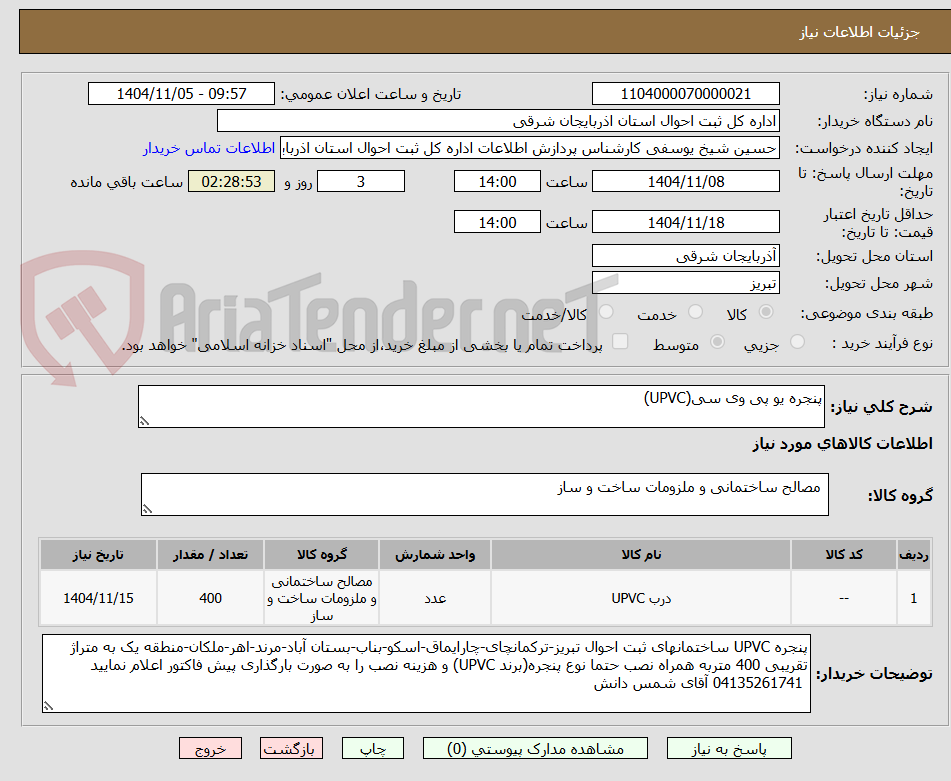Click the گروه کالا text area

click(x=485, y=494)
